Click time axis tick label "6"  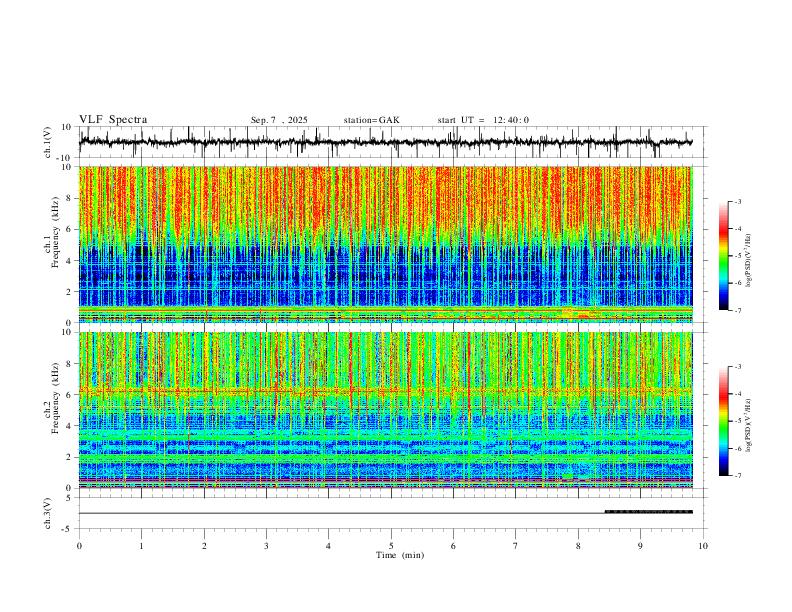(x=453, y=546)
